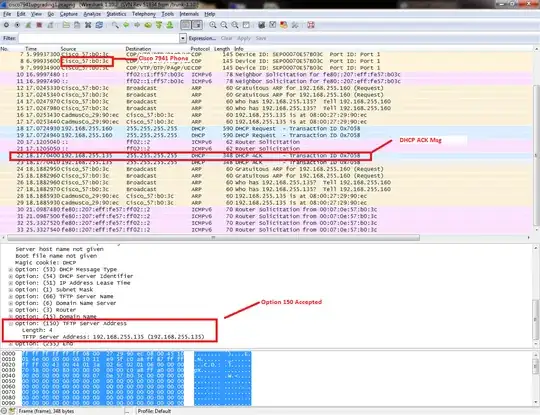Click the Save filter button

point(261,38)
